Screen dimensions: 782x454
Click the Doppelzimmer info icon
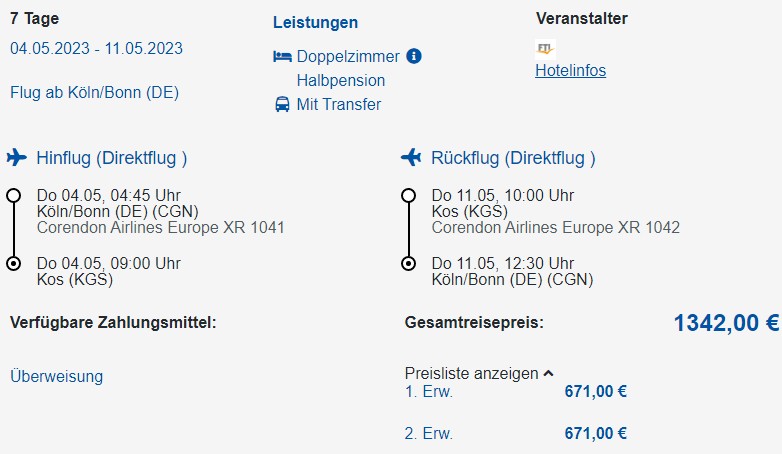(x=414, y=56)
